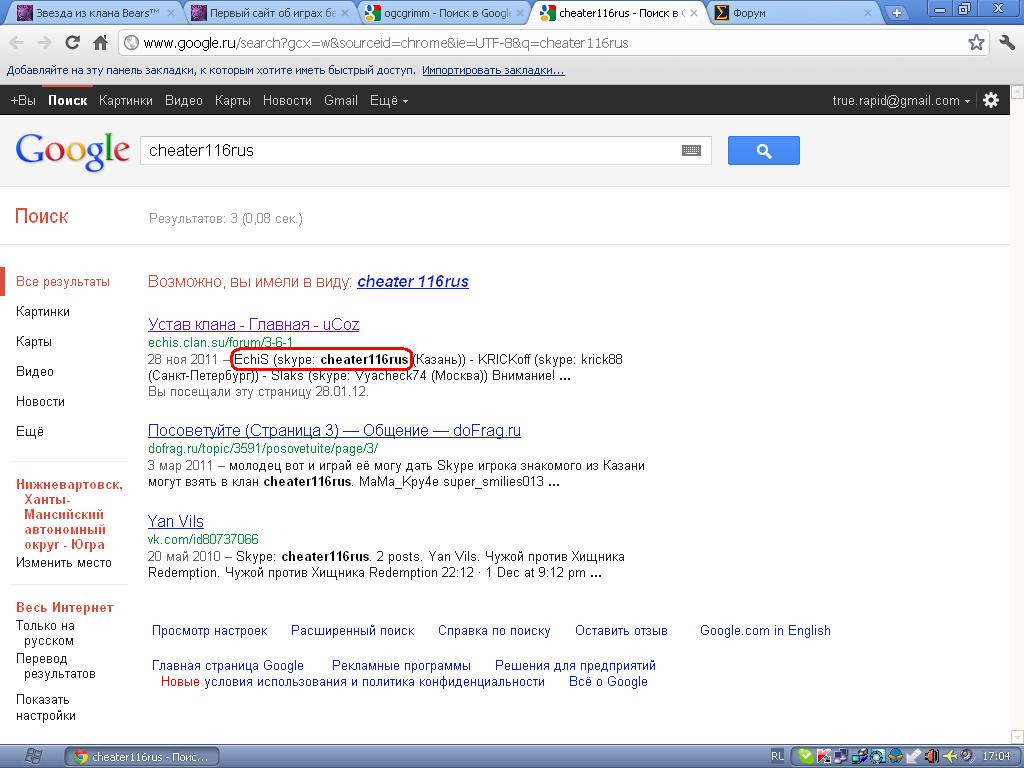
Task: Click the vertical scrollbar up arrow
Action: pyautogui.click(x=1017, y=91)
